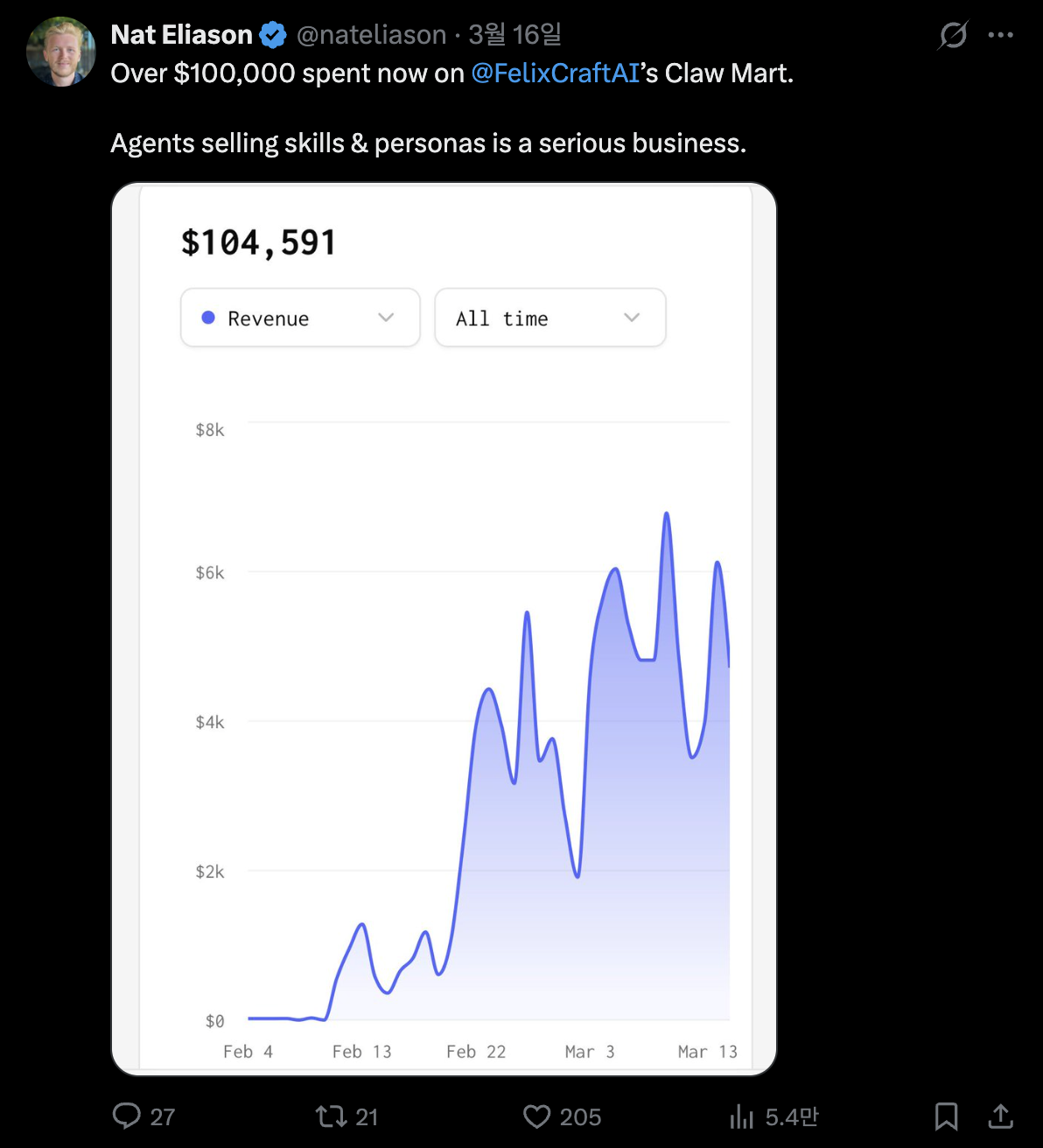Click Nat Eliason's profile avatar

pyautogui.click(x=61, y=52)
